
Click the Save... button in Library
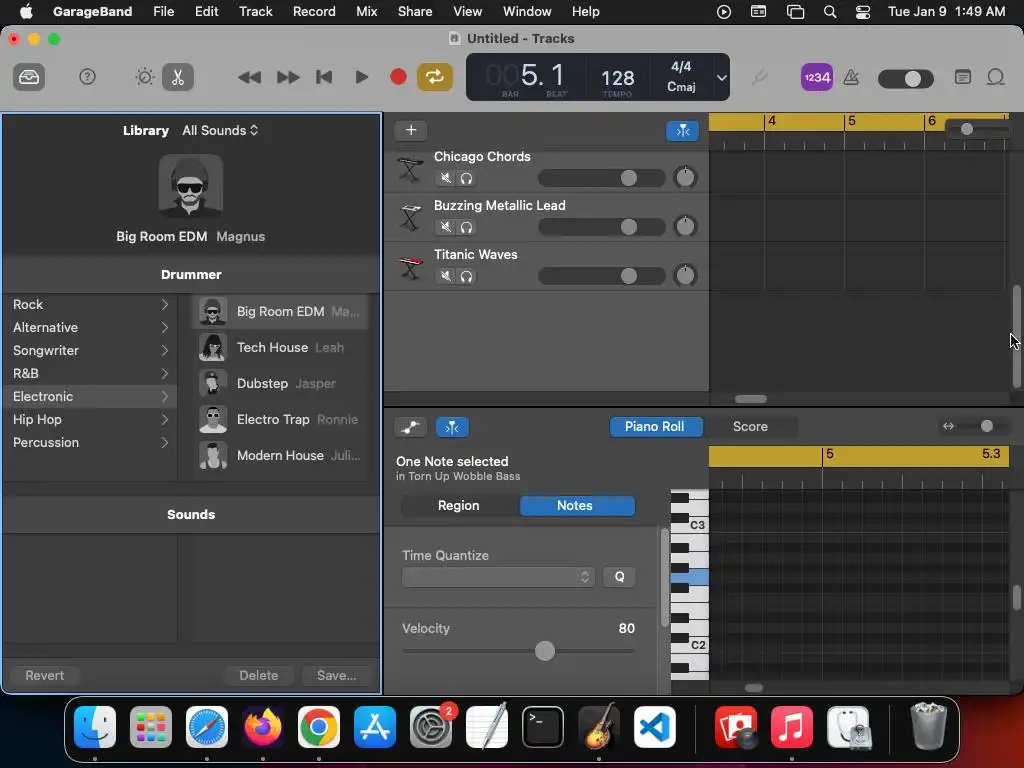click(336, 675)
